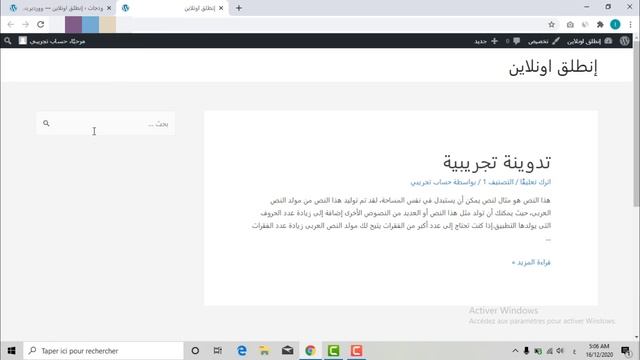
Task: Open the green Camtasia app on taskbar
Action: (x=333, y=351)
